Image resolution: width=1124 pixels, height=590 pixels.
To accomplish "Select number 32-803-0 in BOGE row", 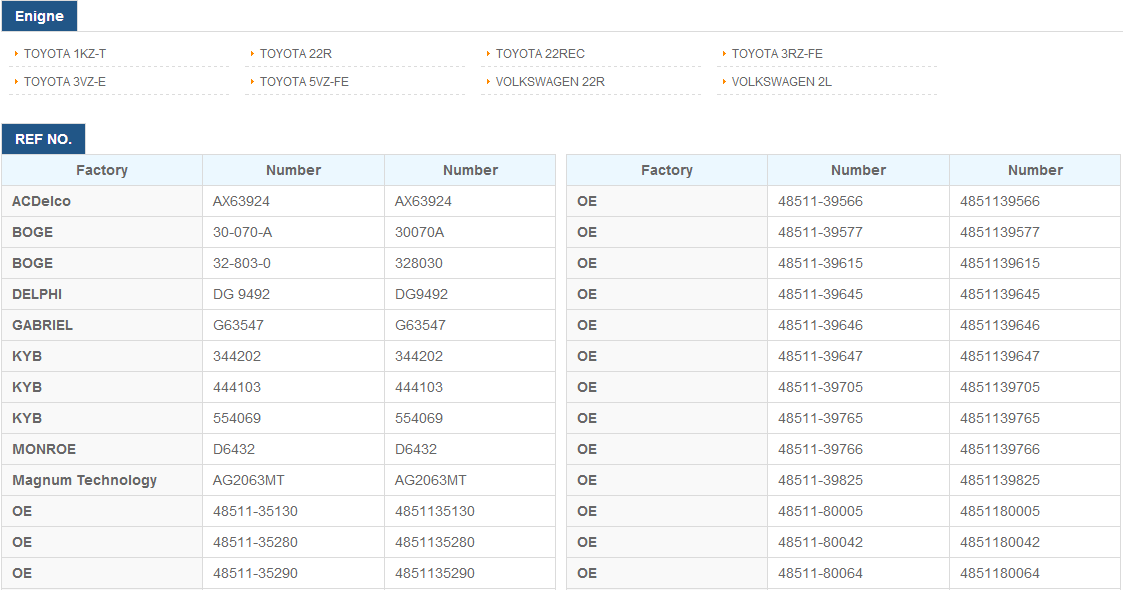I will click(293, 263).
